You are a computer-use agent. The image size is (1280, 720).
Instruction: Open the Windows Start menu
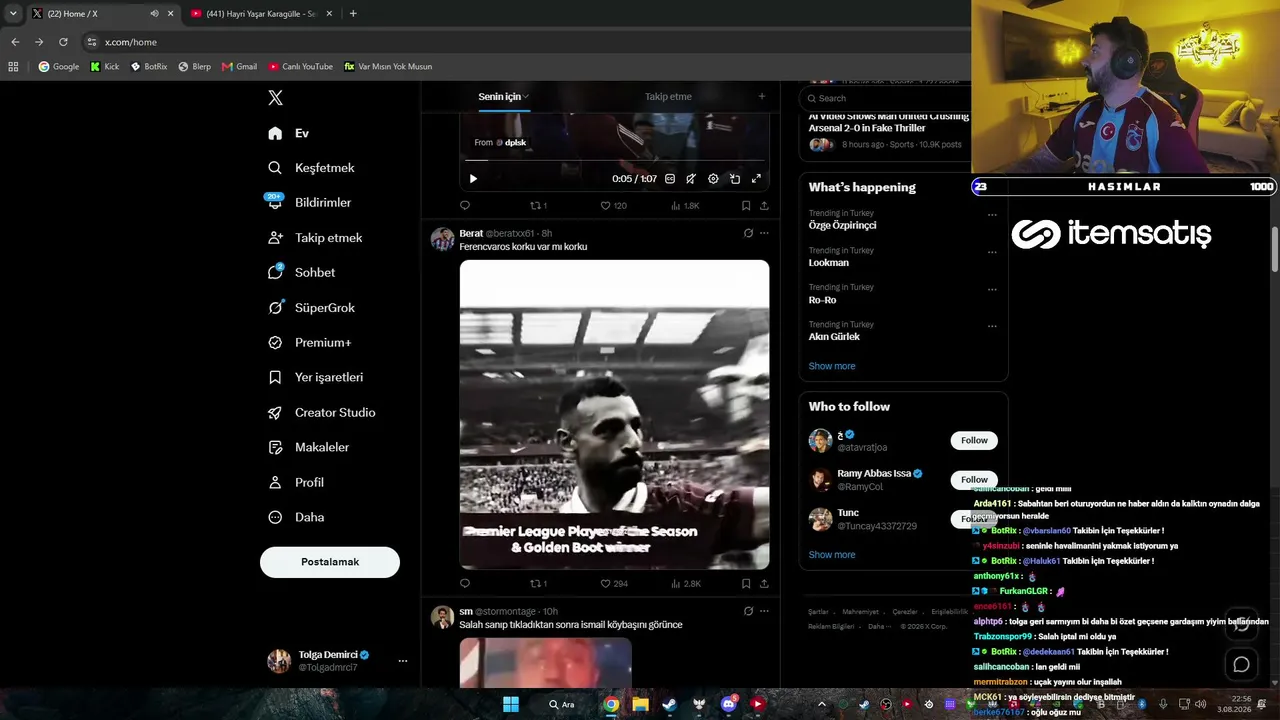point(511,704)
